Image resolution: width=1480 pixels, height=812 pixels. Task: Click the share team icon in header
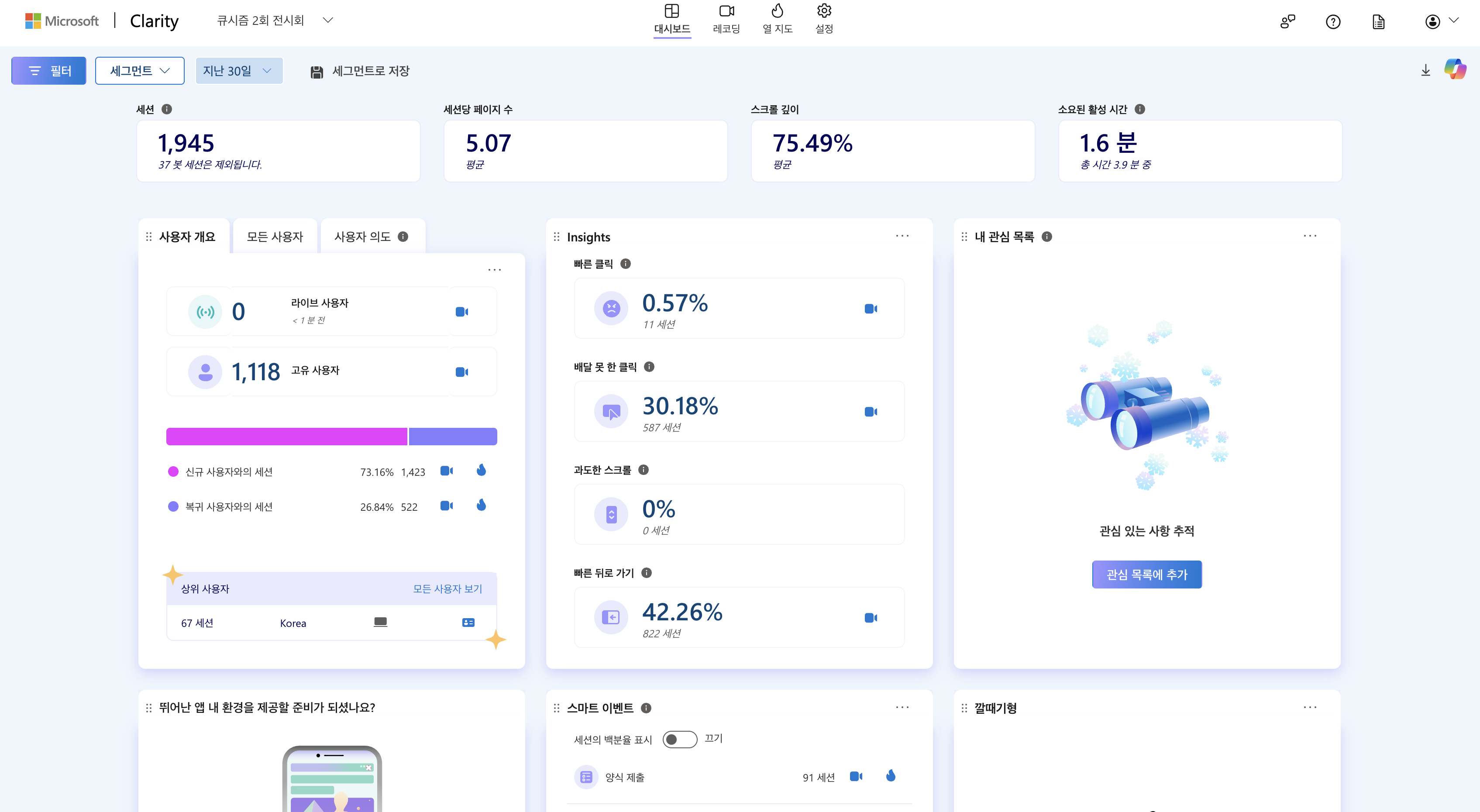(x=1287, y=22)
